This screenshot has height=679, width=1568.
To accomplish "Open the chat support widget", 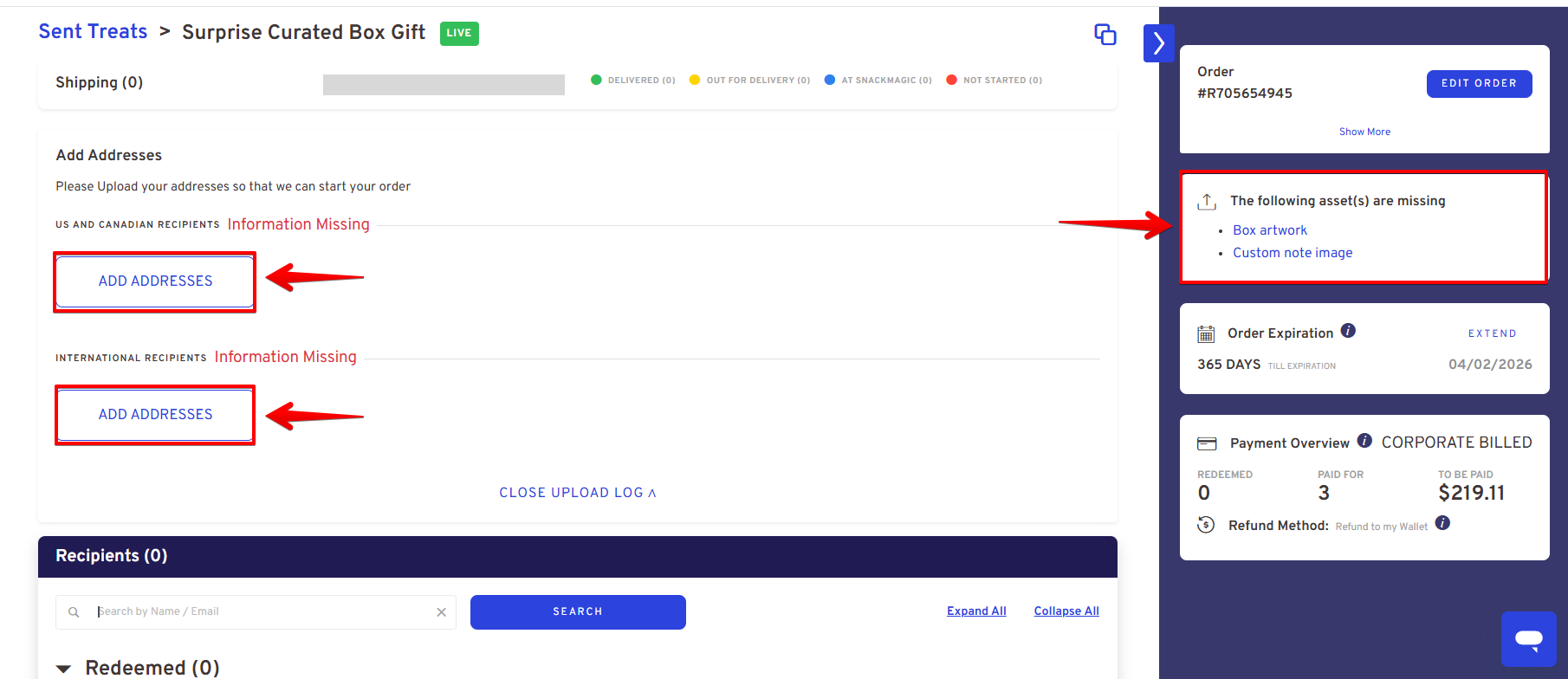I will pyautogui.click(x=1528, y=639).
